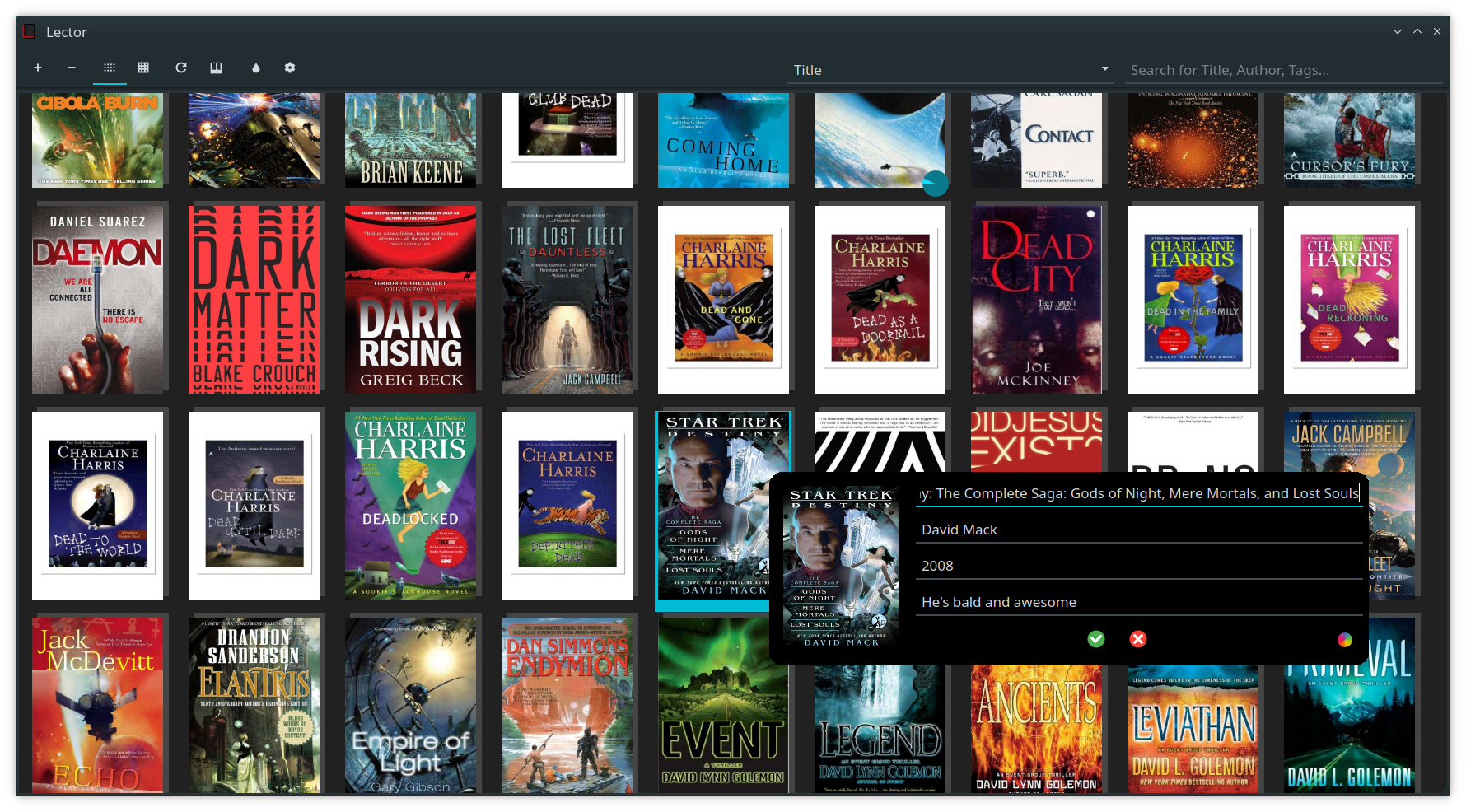Open Dead and Gone cover
Viewport: 1466px width, 812px height.
(x=723, y=300)
